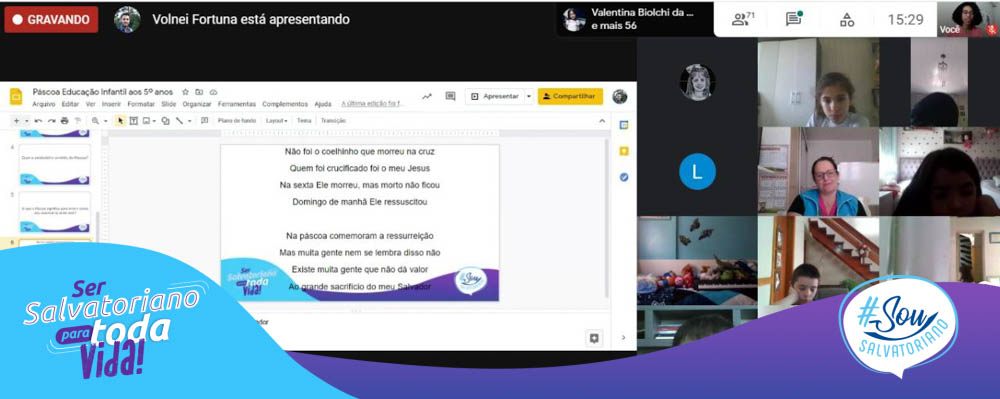Collapse the toolbar with the chevron
Screen dimensions: 1000x399
tap(601, 120)
